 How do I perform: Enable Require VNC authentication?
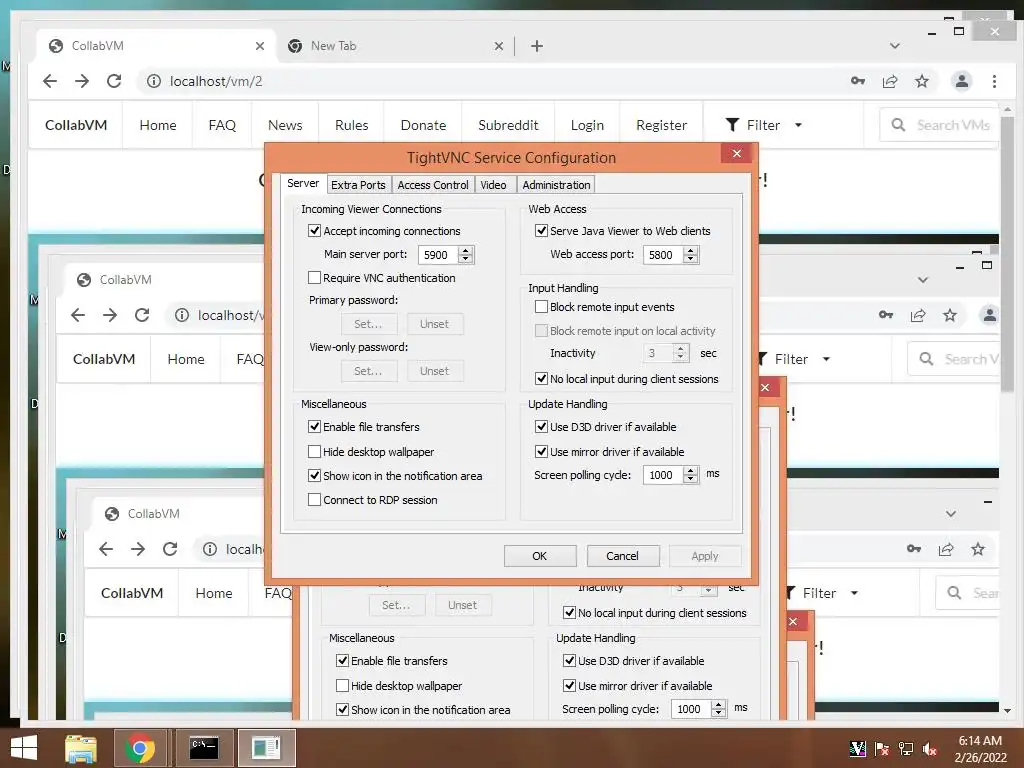[x=314, y=278]
